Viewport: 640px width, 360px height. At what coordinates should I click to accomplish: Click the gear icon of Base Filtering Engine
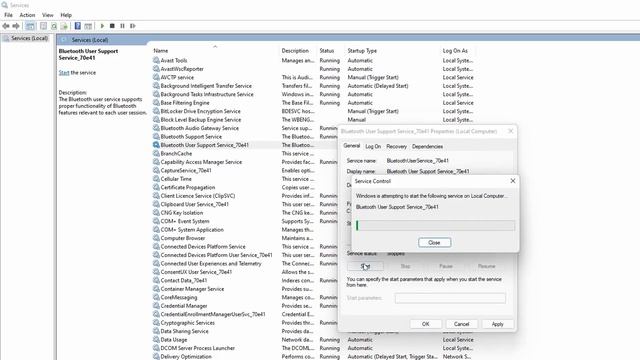(156, 102)
